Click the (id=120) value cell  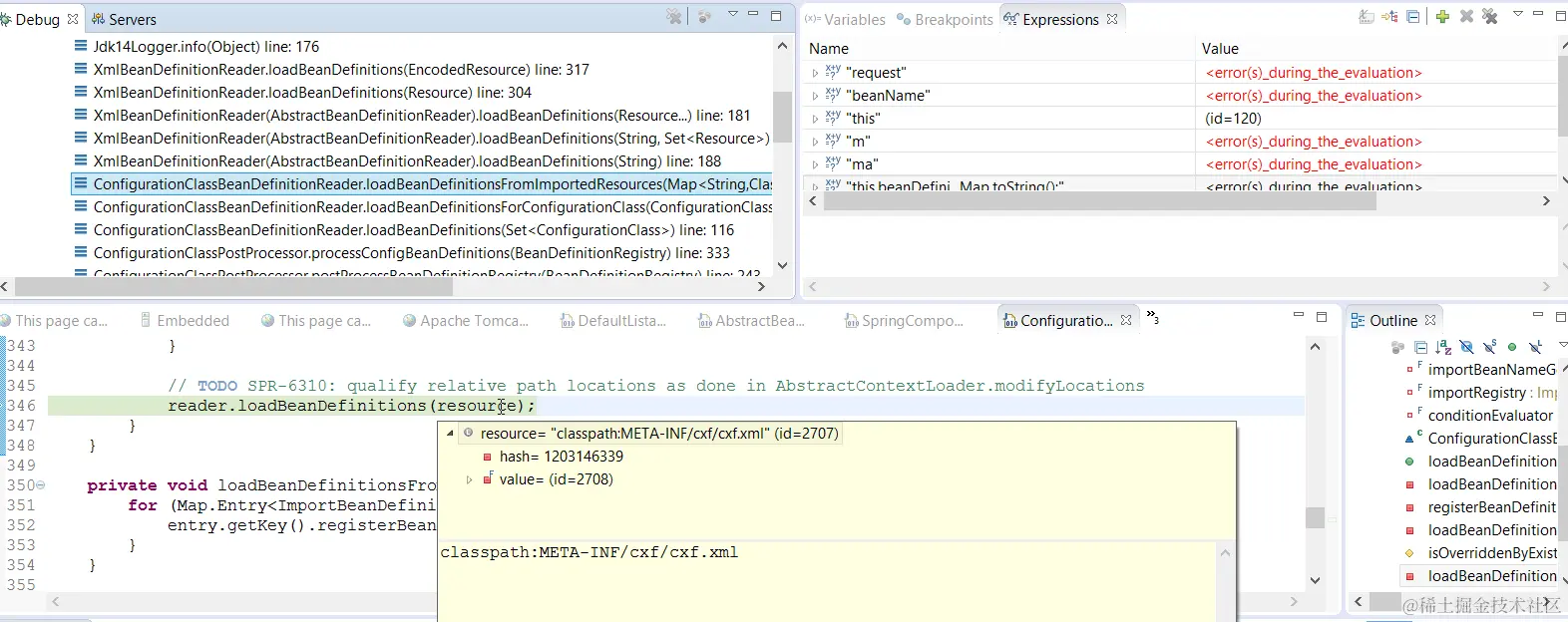pos(1234,118)
